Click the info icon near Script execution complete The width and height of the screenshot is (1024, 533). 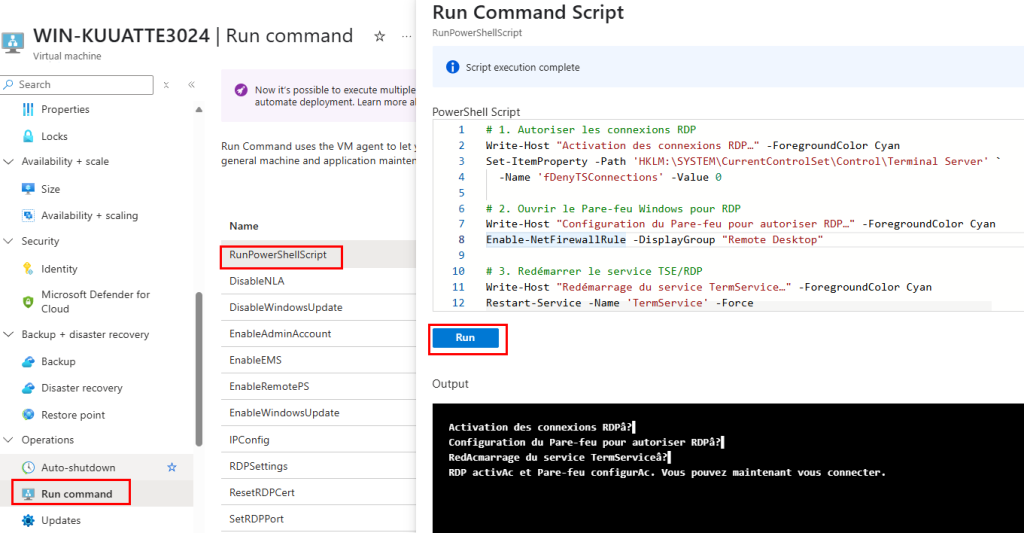(x=452, y=67)
